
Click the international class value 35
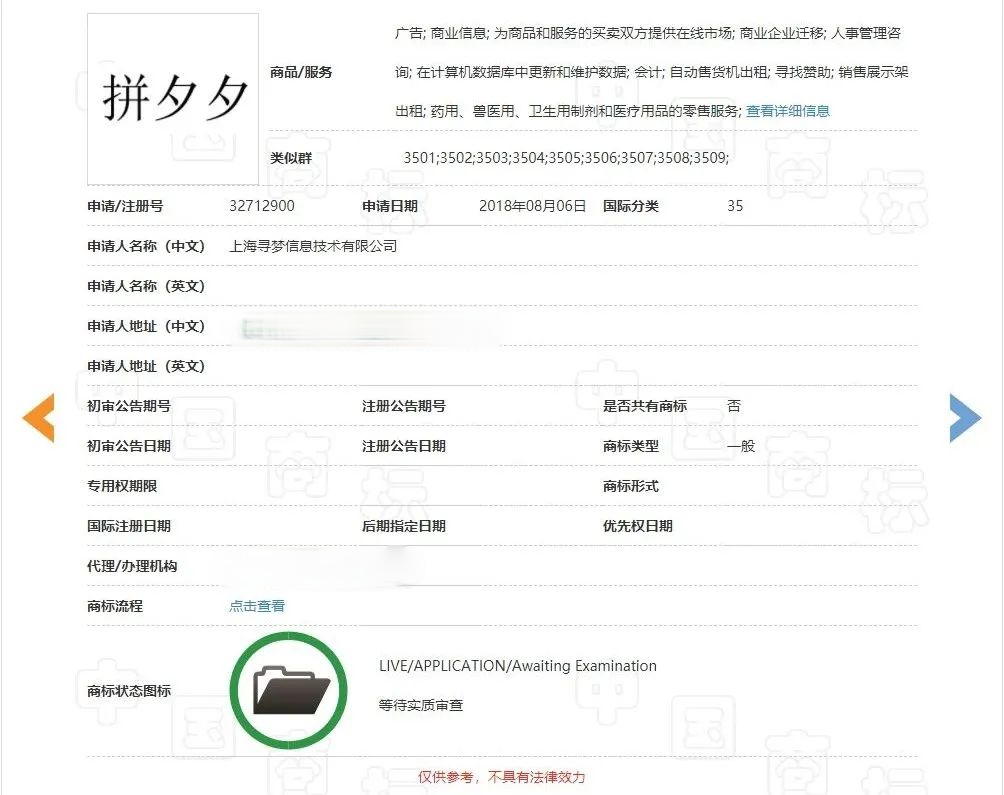click(735, 206)
